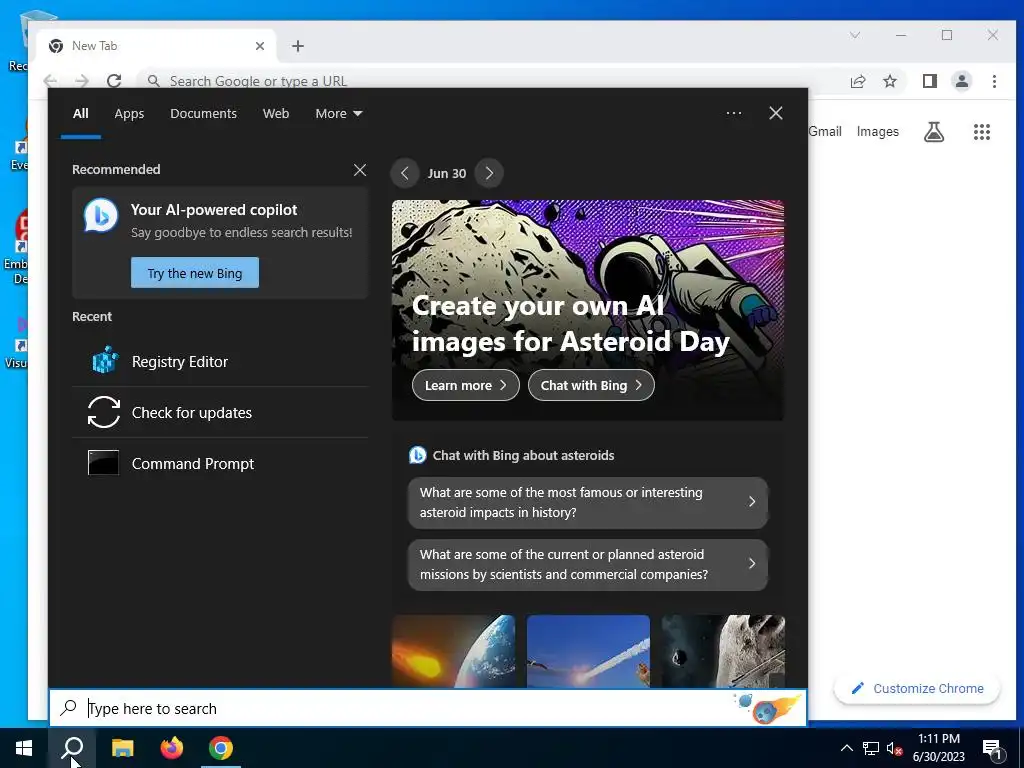This screenshot has width=1024, height=768.
Task: Switch to the Web search tab
Action: click(x=276, y=114)
